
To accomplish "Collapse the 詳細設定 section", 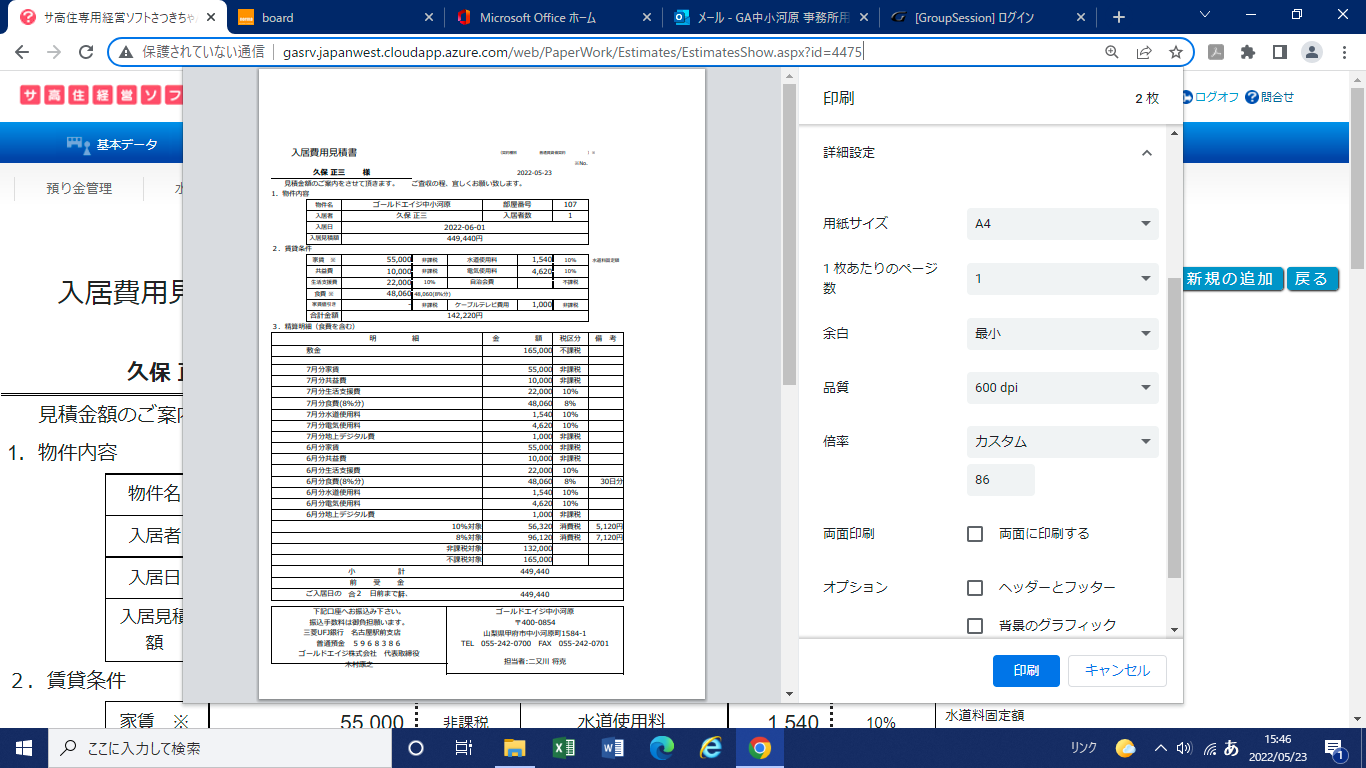I will 1146,153.
